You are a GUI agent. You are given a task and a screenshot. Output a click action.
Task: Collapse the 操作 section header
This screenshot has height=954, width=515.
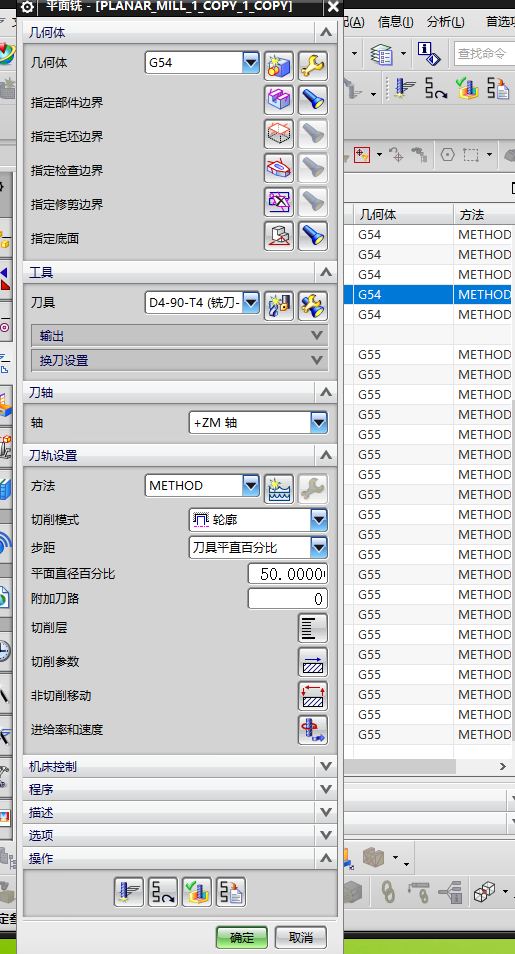pos(180,858)
